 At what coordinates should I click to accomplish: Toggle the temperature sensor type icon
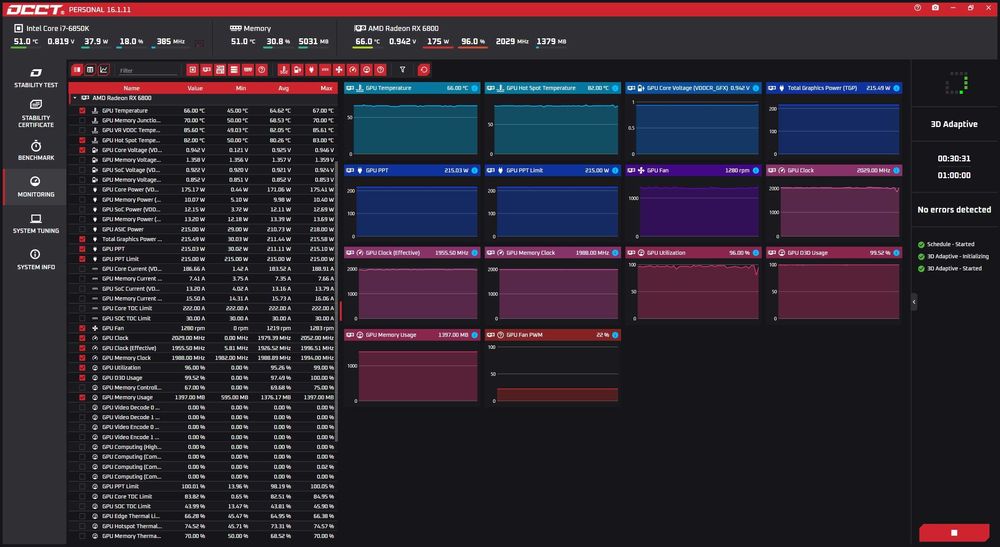284,69
